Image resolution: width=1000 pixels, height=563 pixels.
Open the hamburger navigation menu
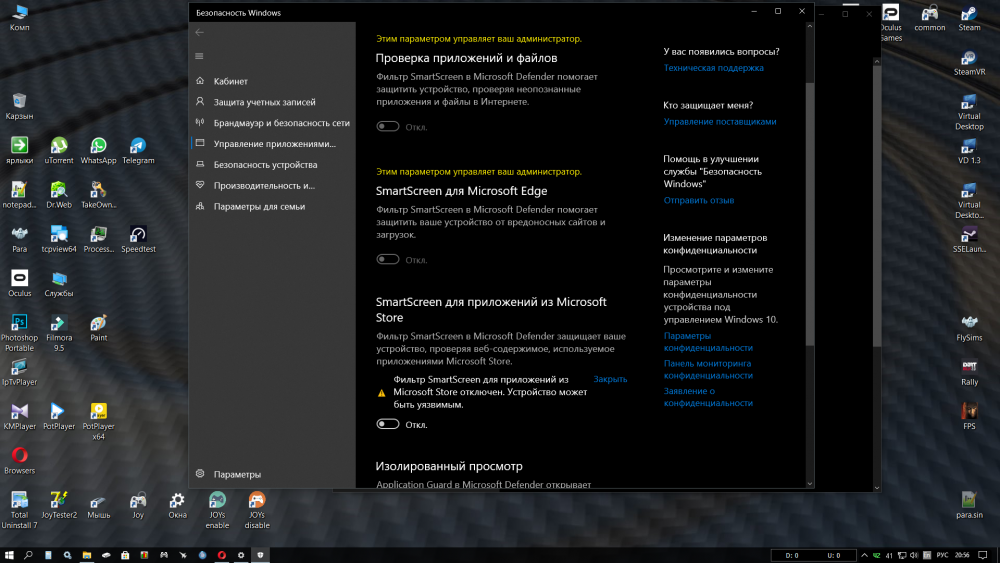pos(200,56)
